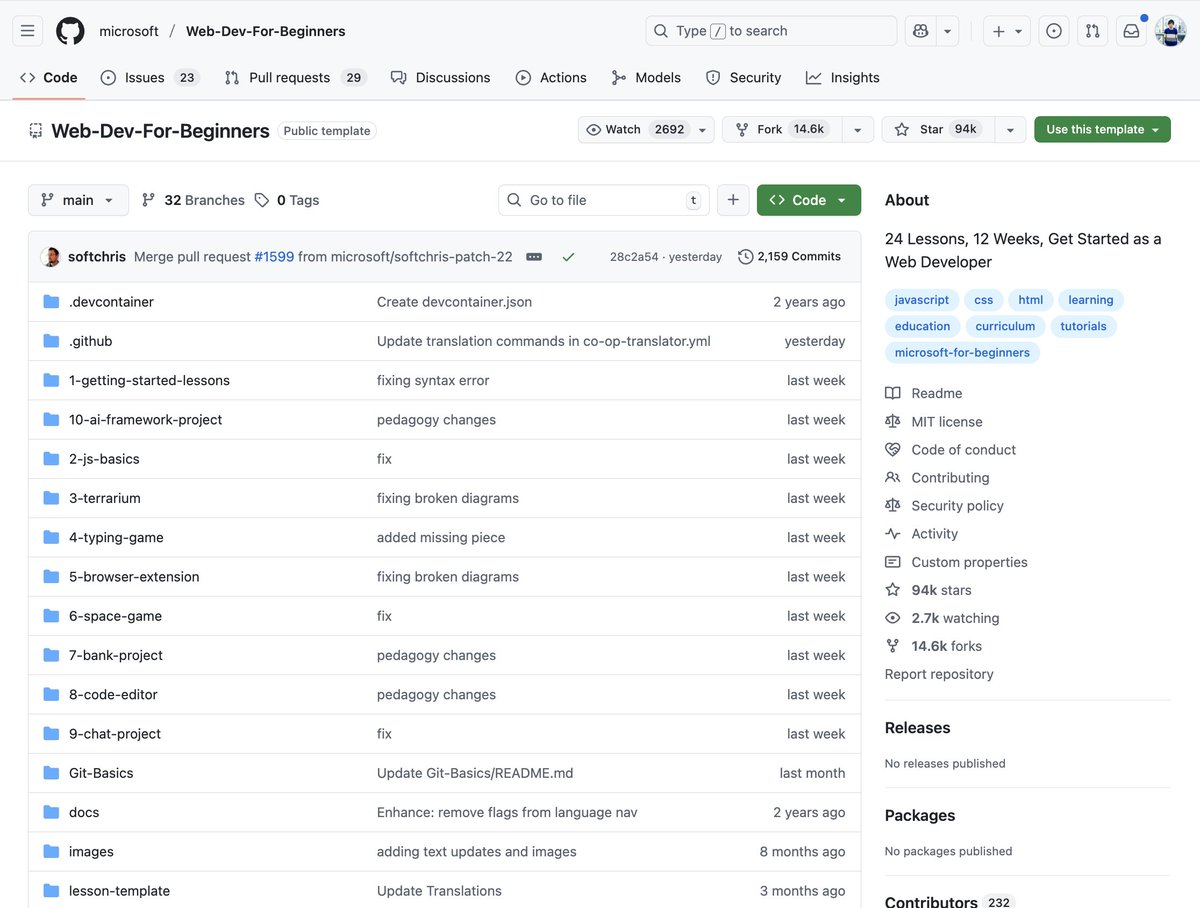Viewport: 1200px width, 908px height.
Task: Go to the GitHub home logo
Action: 70,31
